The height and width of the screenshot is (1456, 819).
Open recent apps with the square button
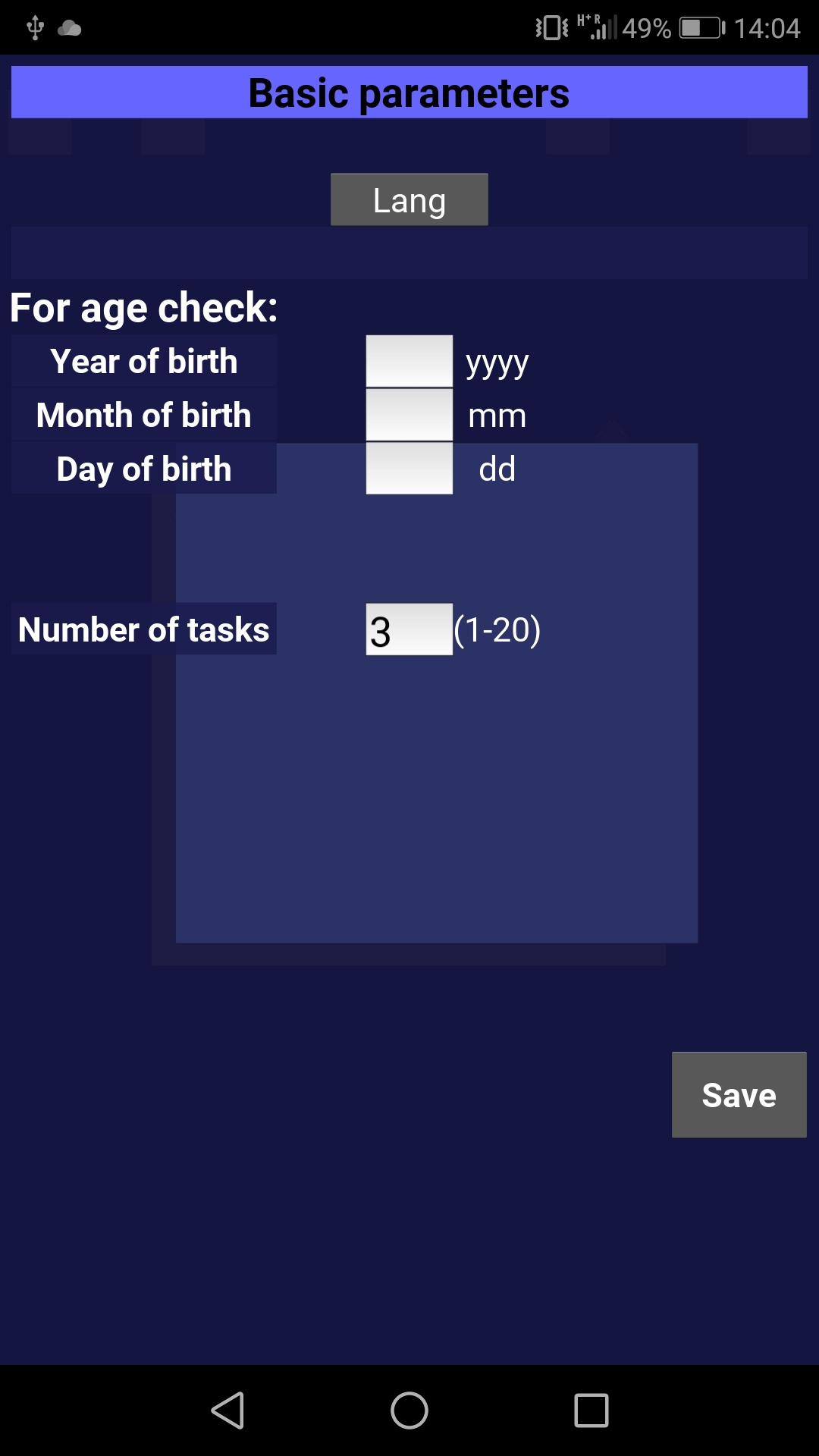click(x=591, y=1410)
